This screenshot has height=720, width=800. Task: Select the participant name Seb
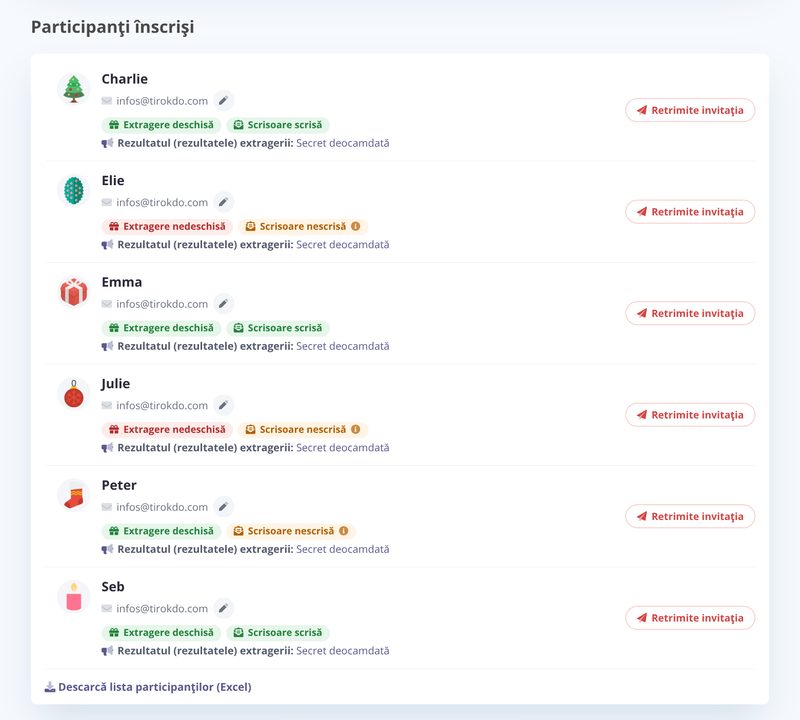pos(113,587)
